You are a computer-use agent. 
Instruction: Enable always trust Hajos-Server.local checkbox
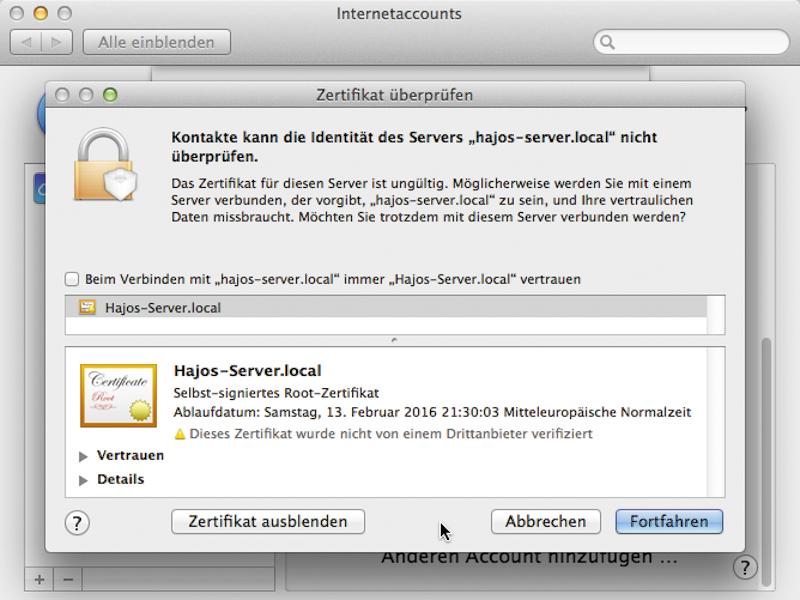click(x=72, y=279)
